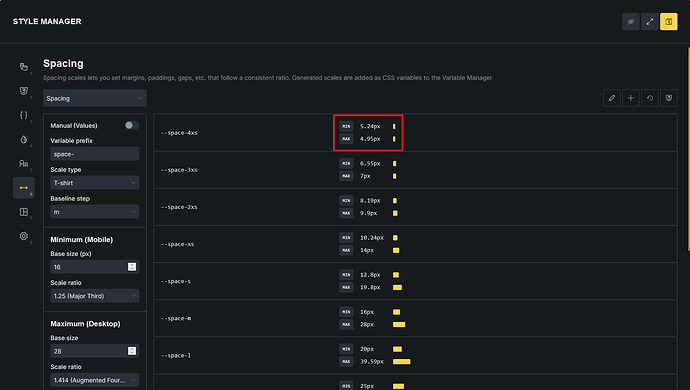This screenshot has height=390, width=690.
Task: Click the stepper on Maximum base size
Action: pyautogui.click(x=132, y=351)
